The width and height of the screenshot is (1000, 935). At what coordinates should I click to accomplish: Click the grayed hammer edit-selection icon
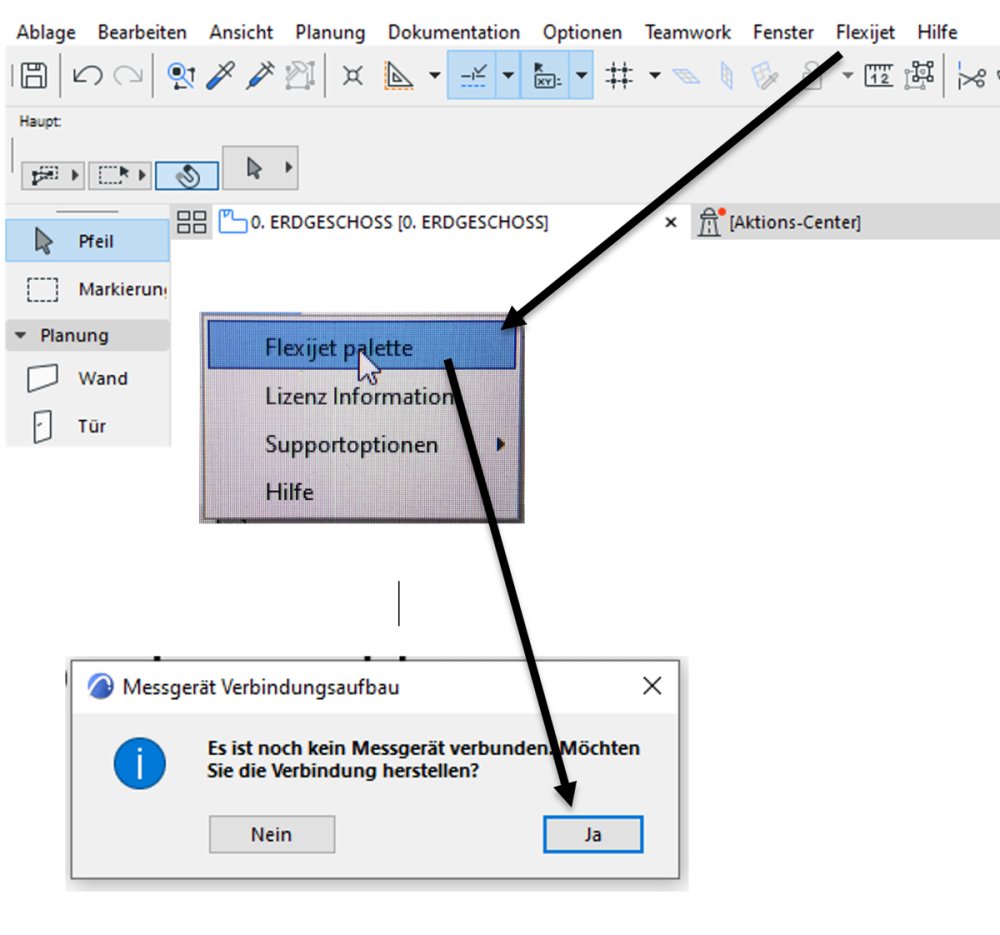click(300, 76)
